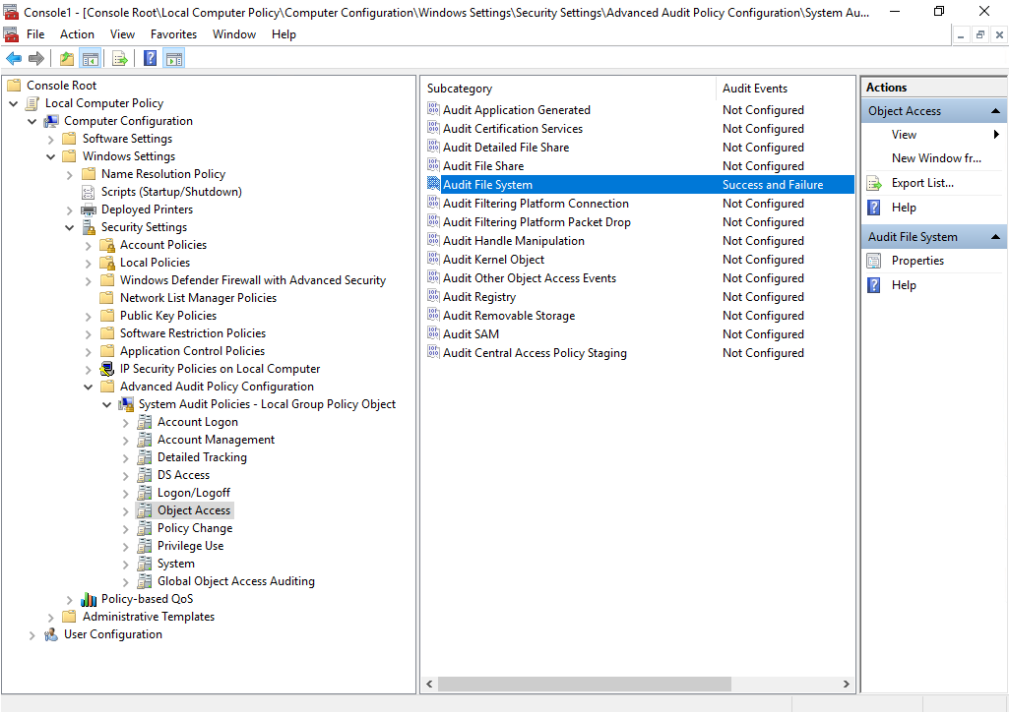Screen dimensions: 1014x712
Task: Toggle Show/Hide Action Pane toolbar button
Action: 173,59
